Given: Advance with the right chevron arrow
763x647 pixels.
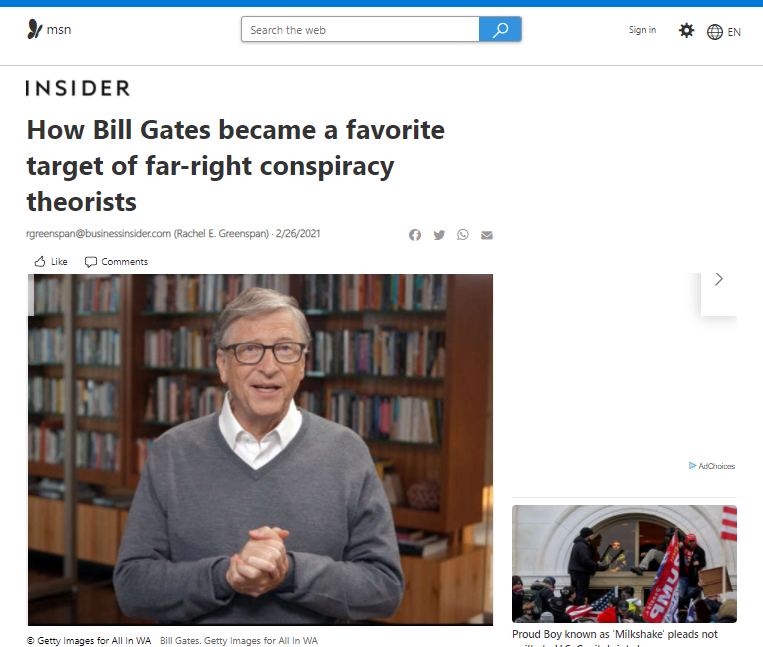Looking at the screenshot, I should [x=719, y=279].
